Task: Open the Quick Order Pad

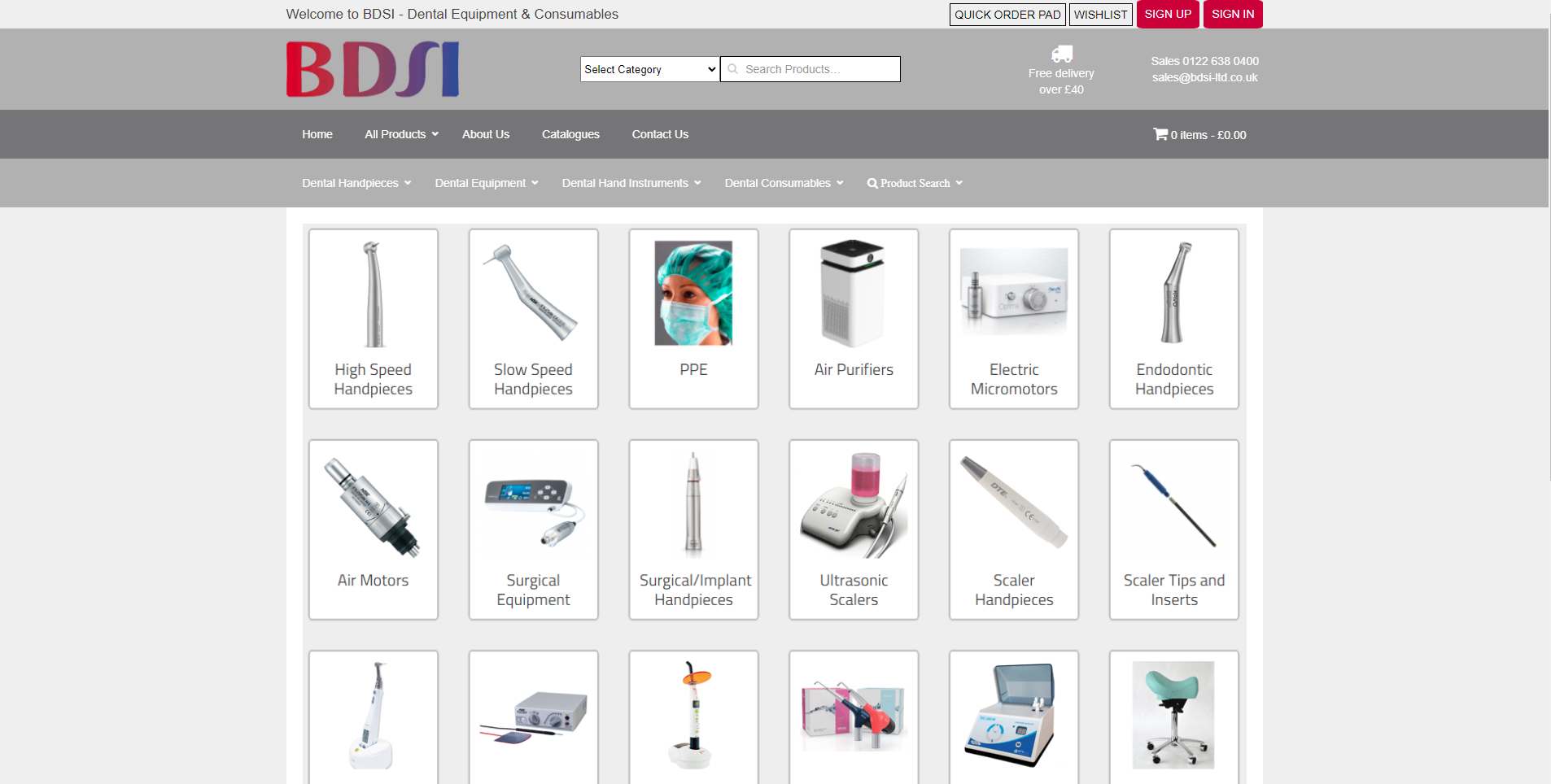Action: (1007, 15)
